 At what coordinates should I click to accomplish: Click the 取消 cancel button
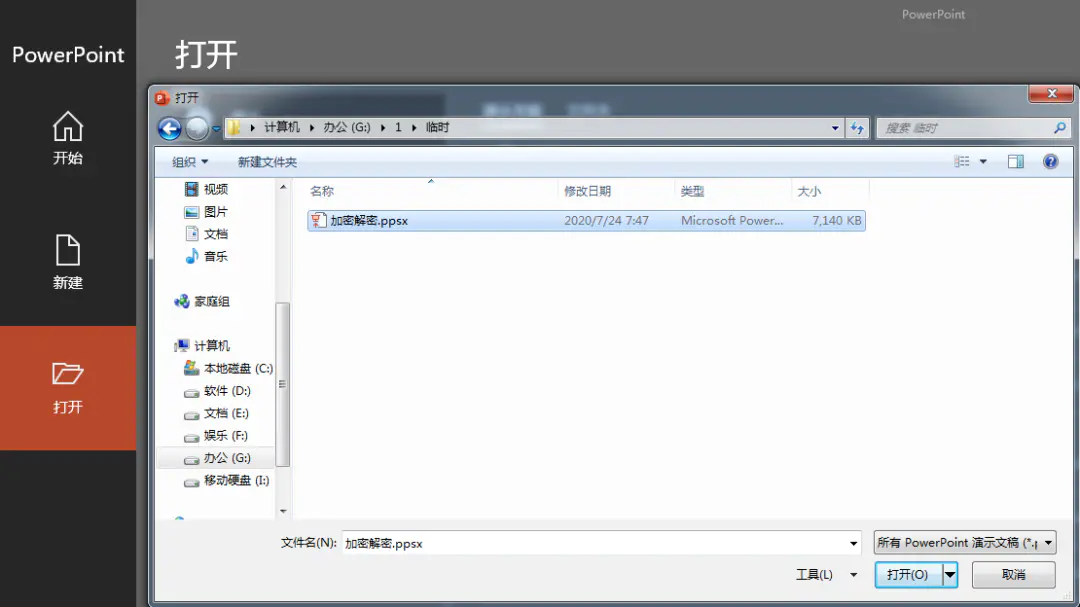[1013, 575]
